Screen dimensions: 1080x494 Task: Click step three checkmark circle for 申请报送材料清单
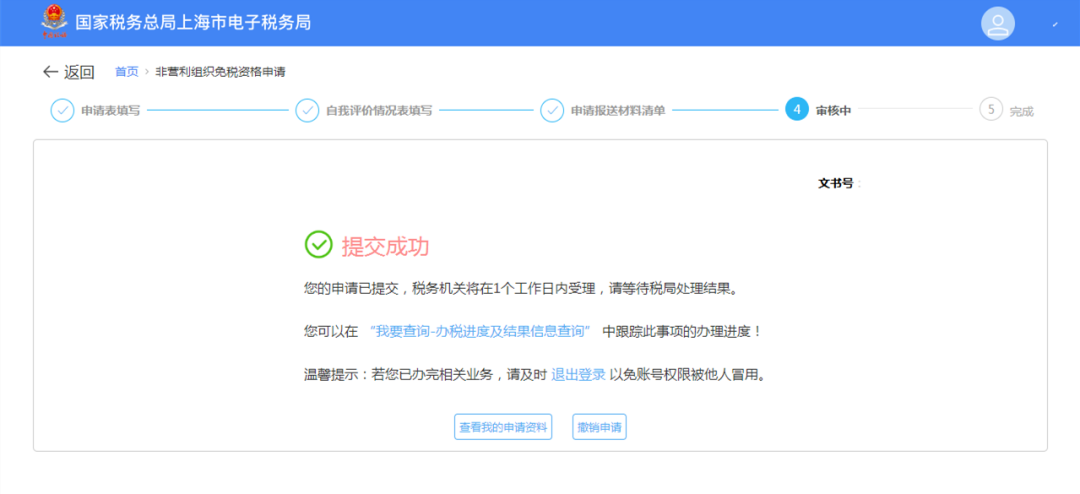point(552,110)
